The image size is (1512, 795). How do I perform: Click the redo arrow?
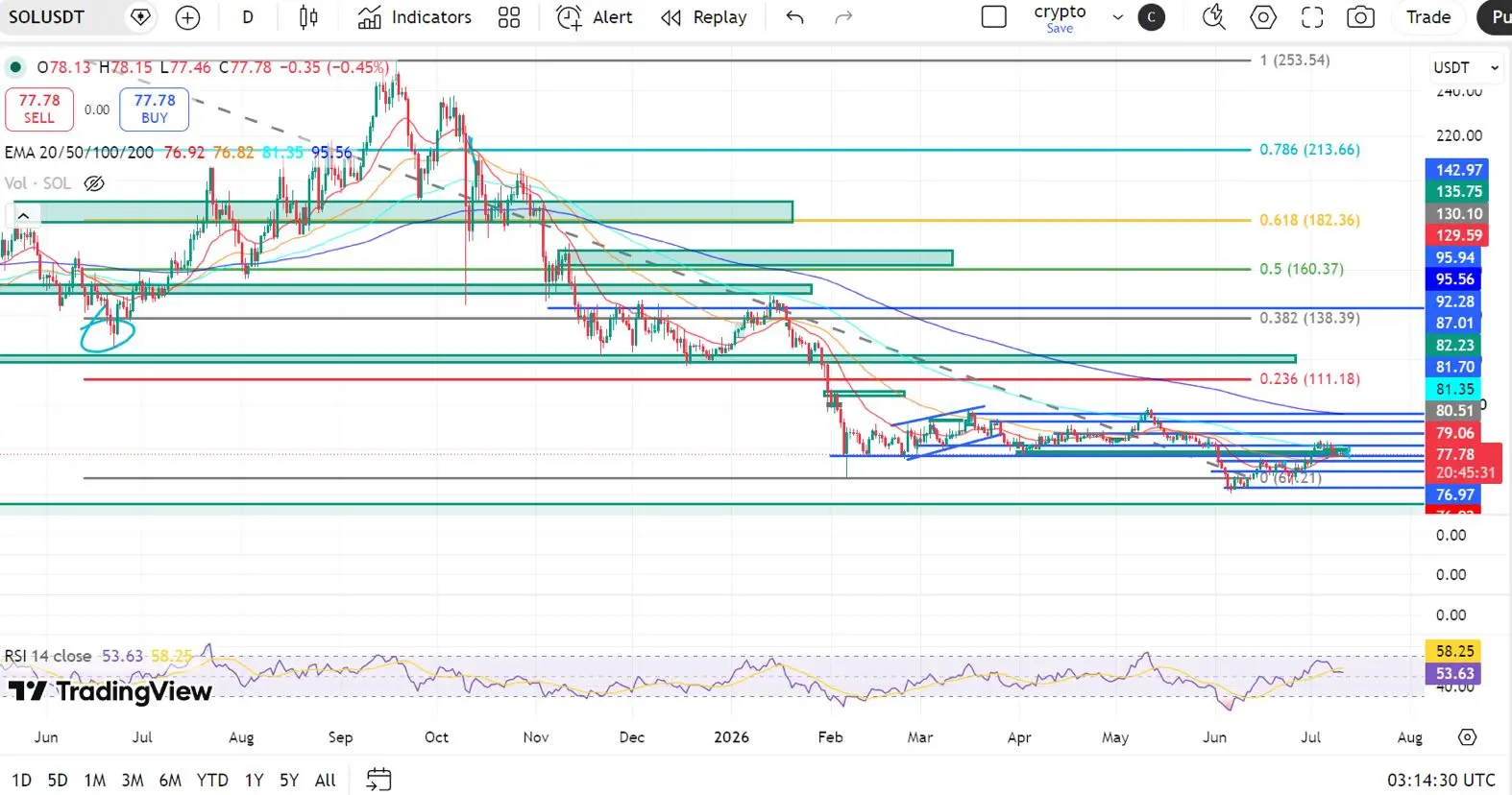pyautogui.click(x=843, y=17)
